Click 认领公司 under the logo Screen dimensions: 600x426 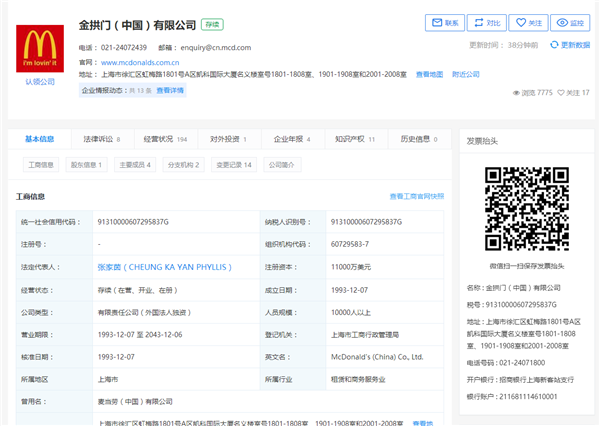click(x=40, y=82)
